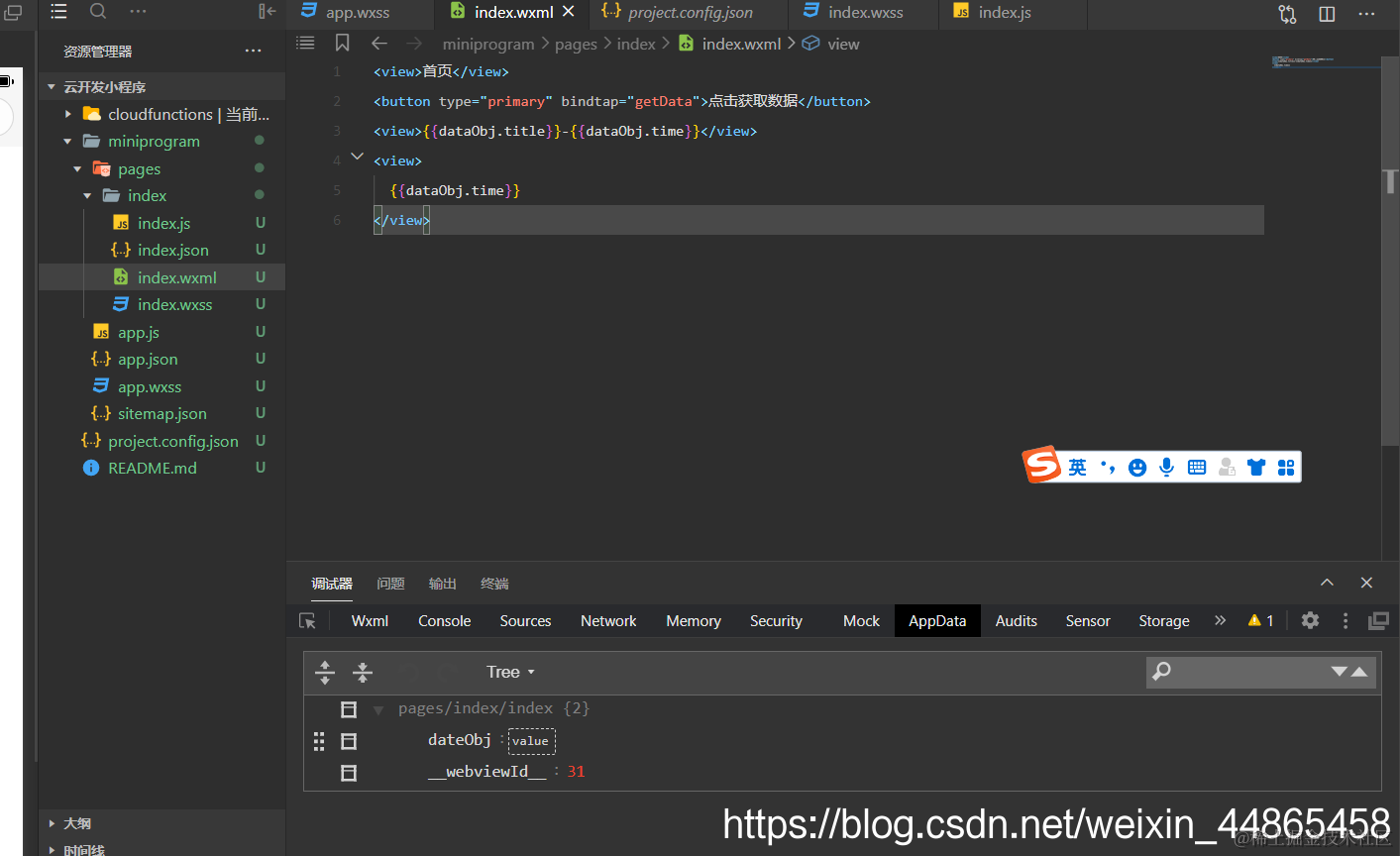Open the Wxml devtools tab

[370, 621]
